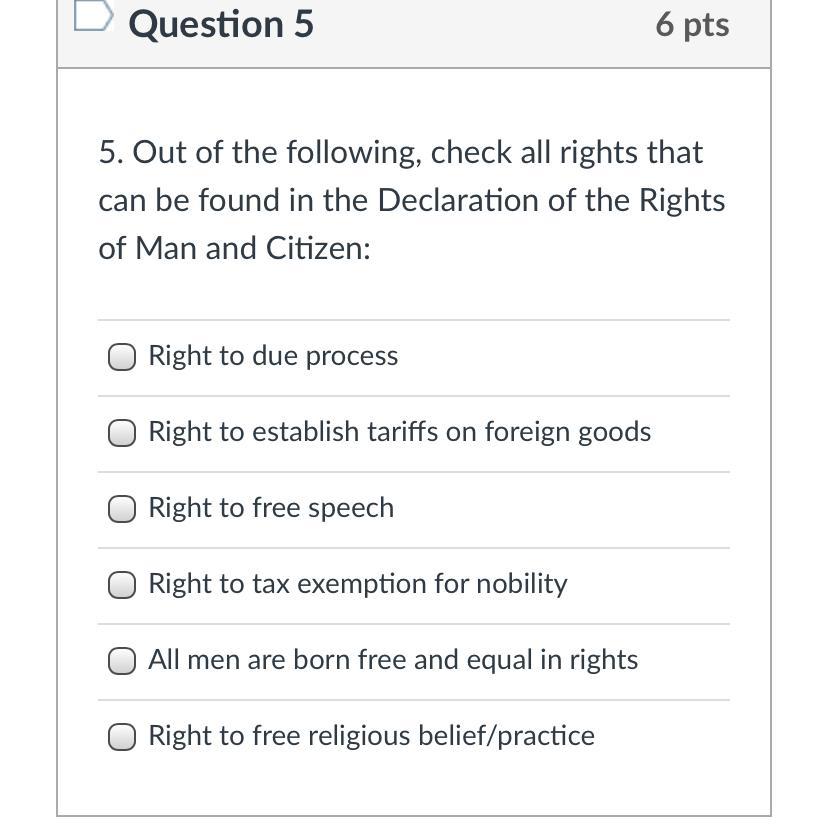The width and height of the screenshot is (828, 829).
Task: Select the 'All men are born free' checkbox
Action: (x=122, y=661)
